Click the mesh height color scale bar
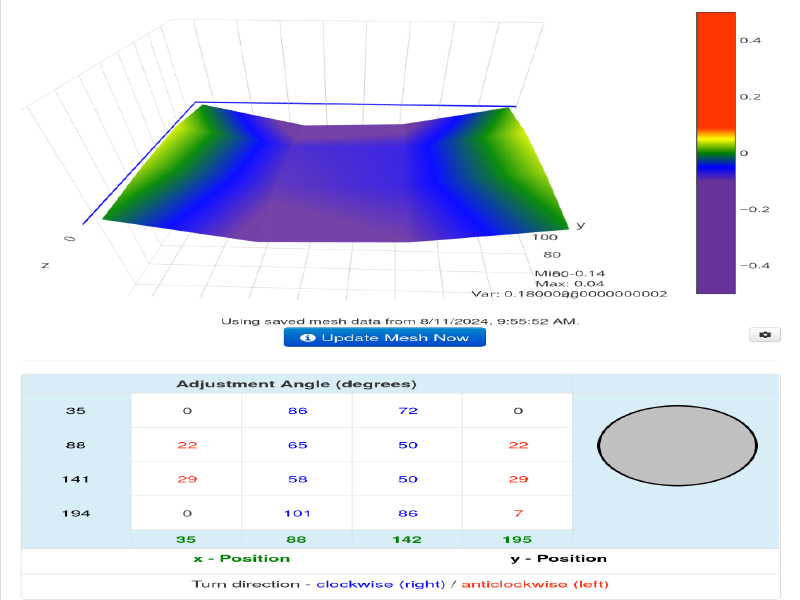Viewport: 800px width, 600px height. [715, 152]
